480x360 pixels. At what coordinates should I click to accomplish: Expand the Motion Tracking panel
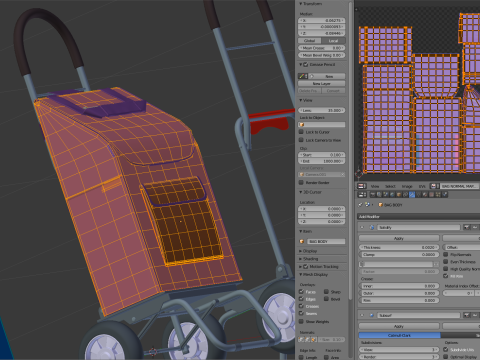tap(301, 267)
